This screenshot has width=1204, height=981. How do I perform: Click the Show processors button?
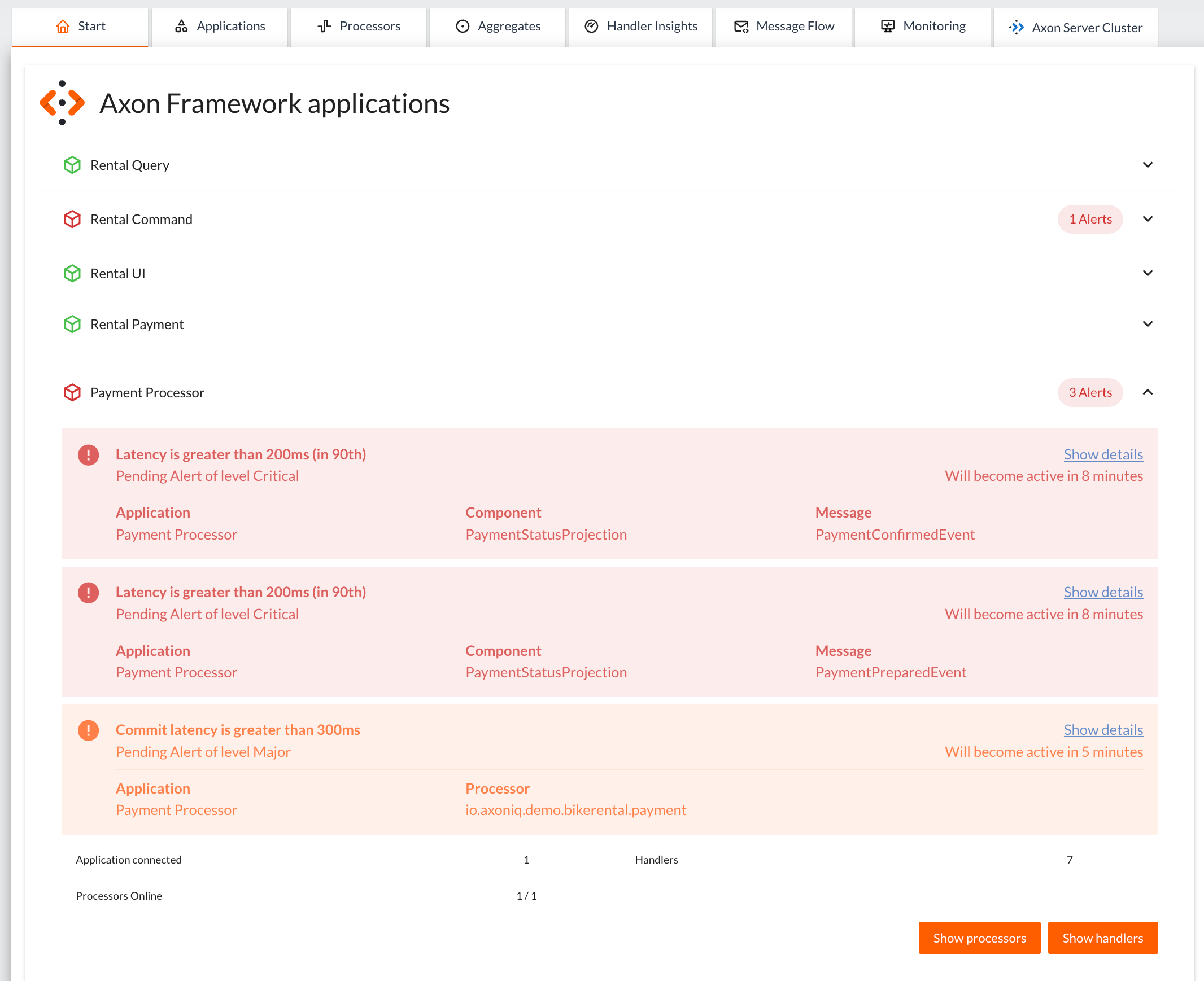coord(979,938)
